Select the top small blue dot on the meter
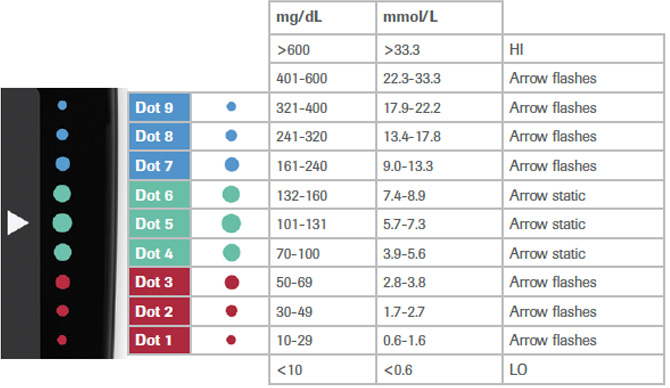Viewport: 670px width, 388px height. pyautogui.click(x=62, y=105)
